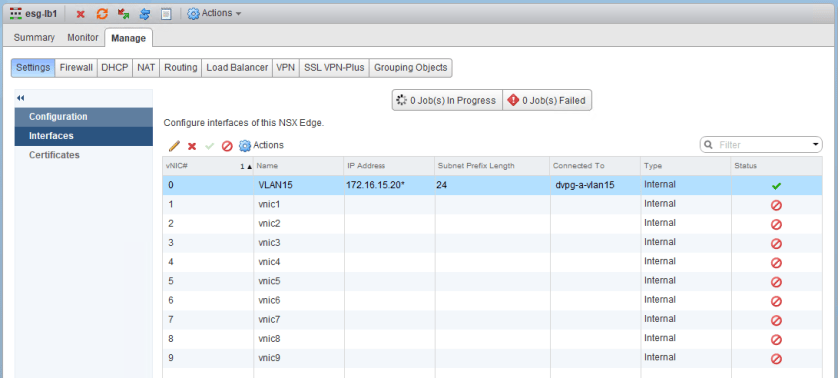Select the vnic2 row

tap(492, 223)
